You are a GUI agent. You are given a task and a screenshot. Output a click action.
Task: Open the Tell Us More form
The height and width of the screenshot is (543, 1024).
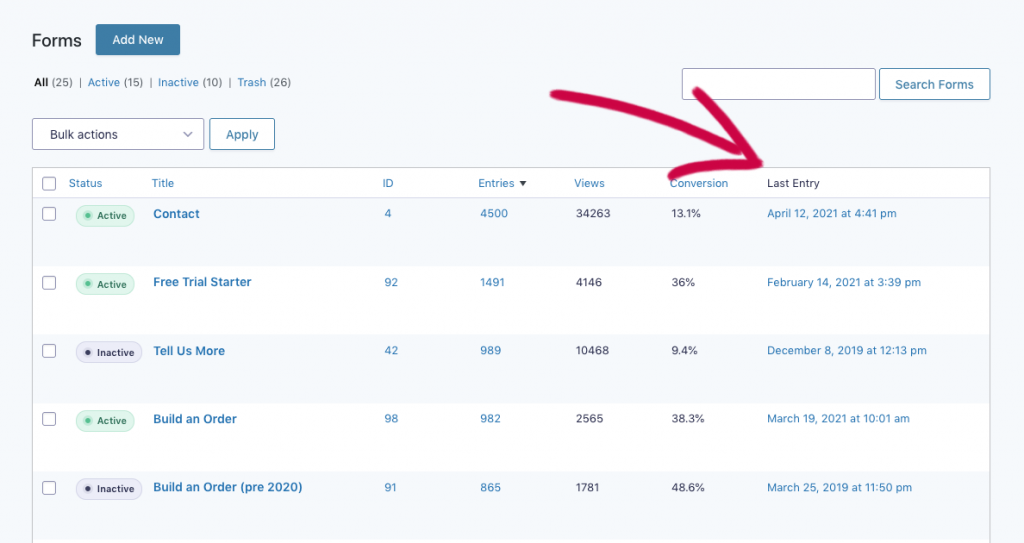(189, 351)
